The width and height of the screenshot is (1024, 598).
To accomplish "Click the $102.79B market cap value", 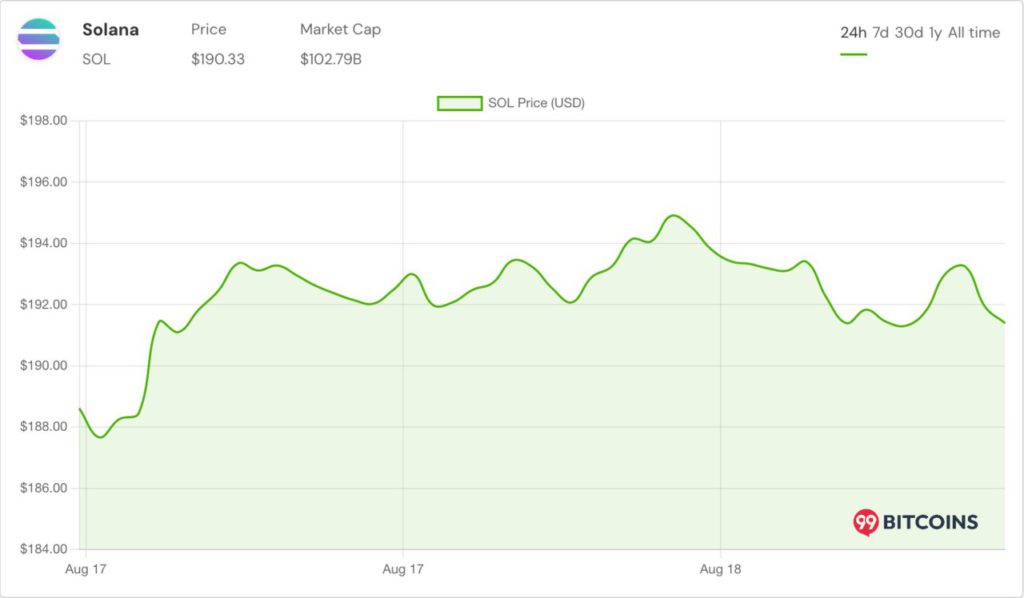I will [x=331, y=59].
